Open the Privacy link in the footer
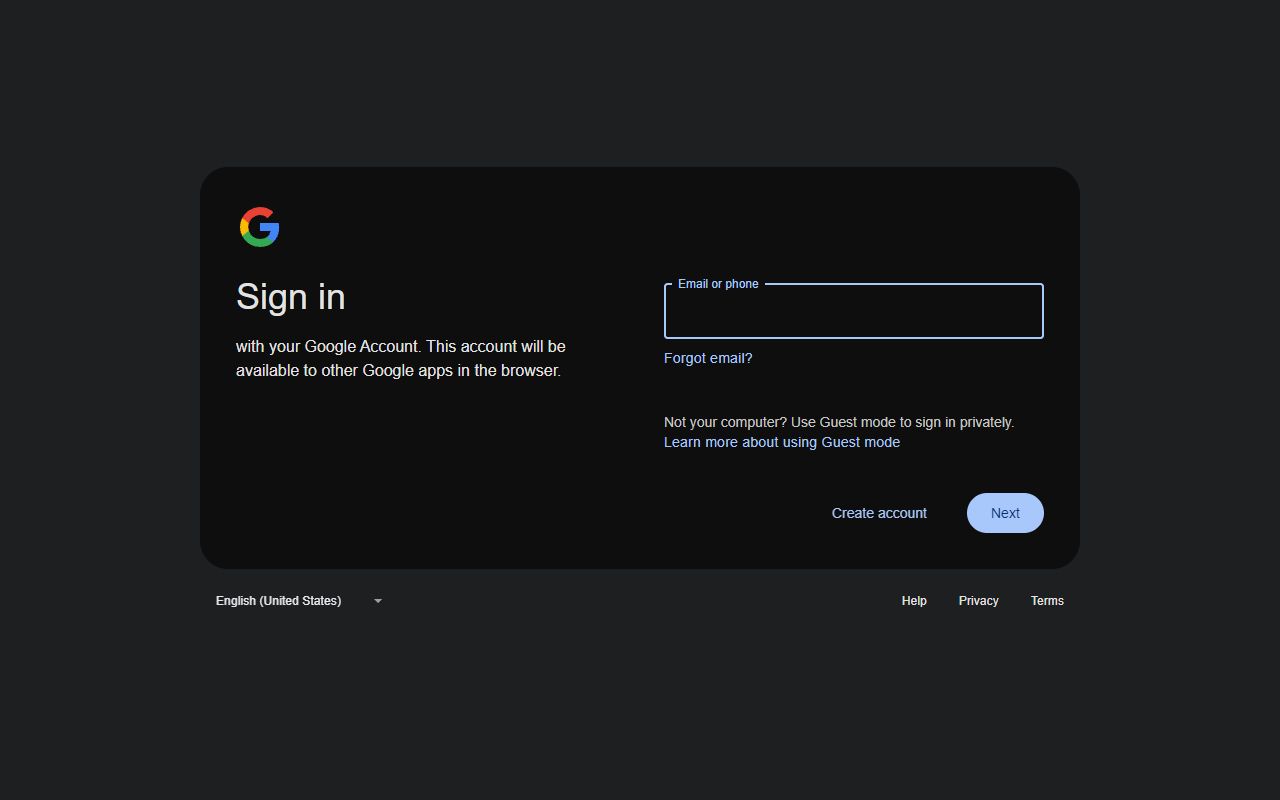 (x=978, y=601)
